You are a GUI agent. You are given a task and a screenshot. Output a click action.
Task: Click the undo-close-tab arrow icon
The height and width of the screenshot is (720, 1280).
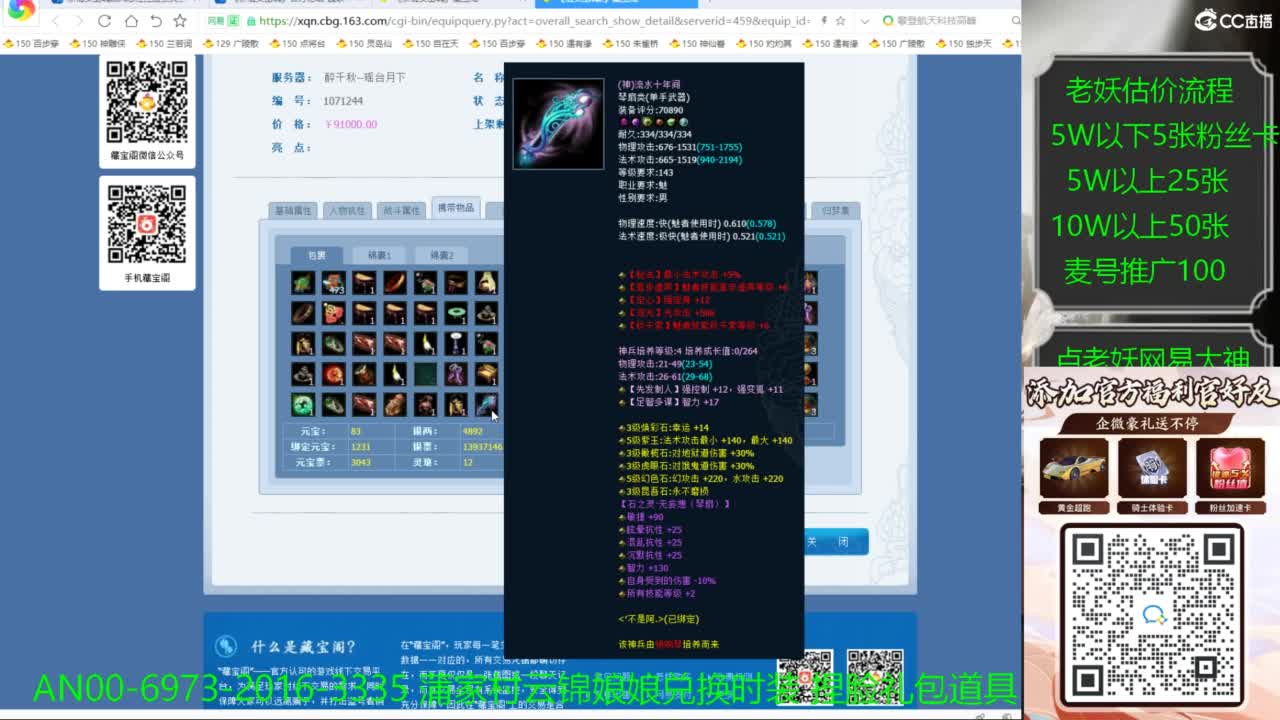(x=155, y=21)
